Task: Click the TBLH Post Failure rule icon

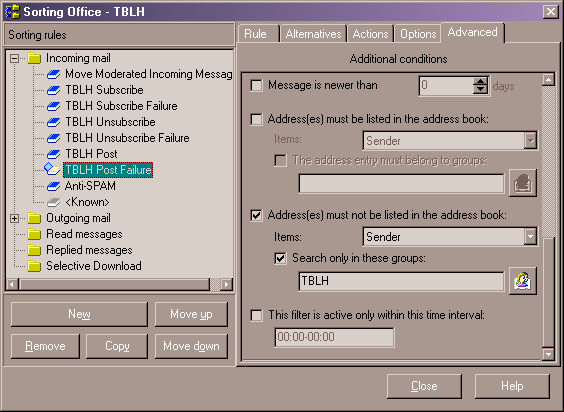Action: [52, 169]
